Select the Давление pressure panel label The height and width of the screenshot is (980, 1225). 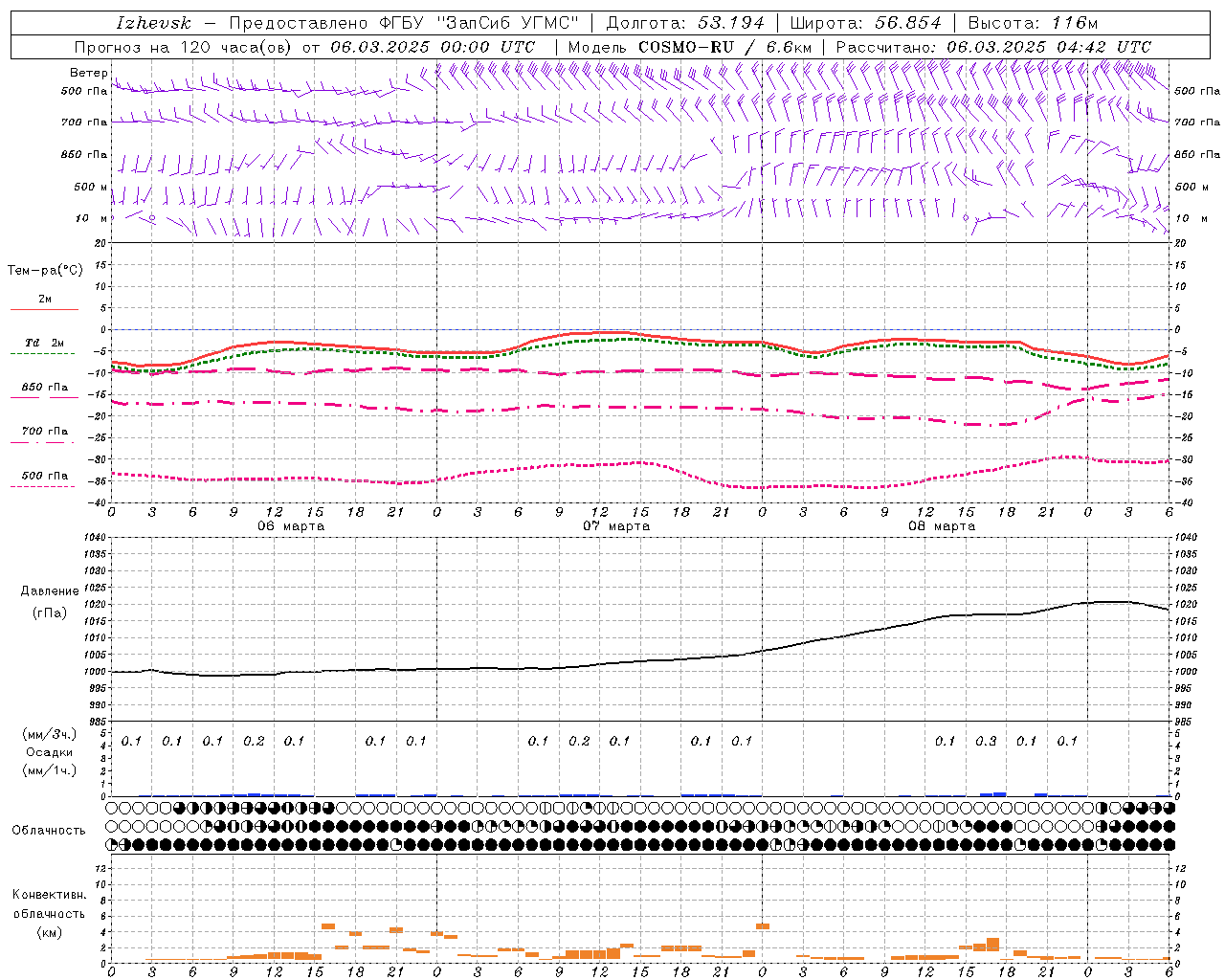50,591
